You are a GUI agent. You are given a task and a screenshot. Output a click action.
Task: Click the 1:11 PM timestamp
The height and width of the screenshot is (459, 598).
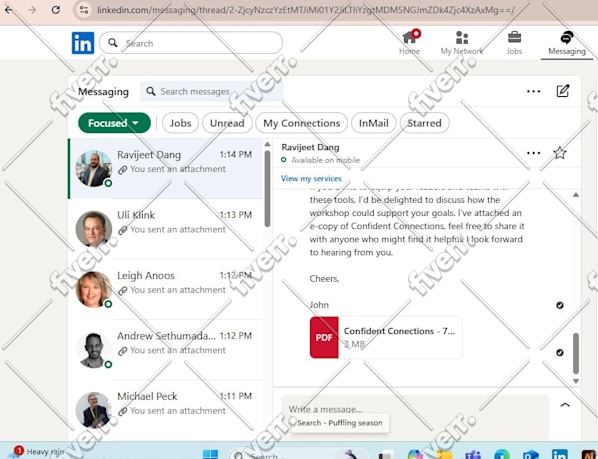click(x=236, y=396)
